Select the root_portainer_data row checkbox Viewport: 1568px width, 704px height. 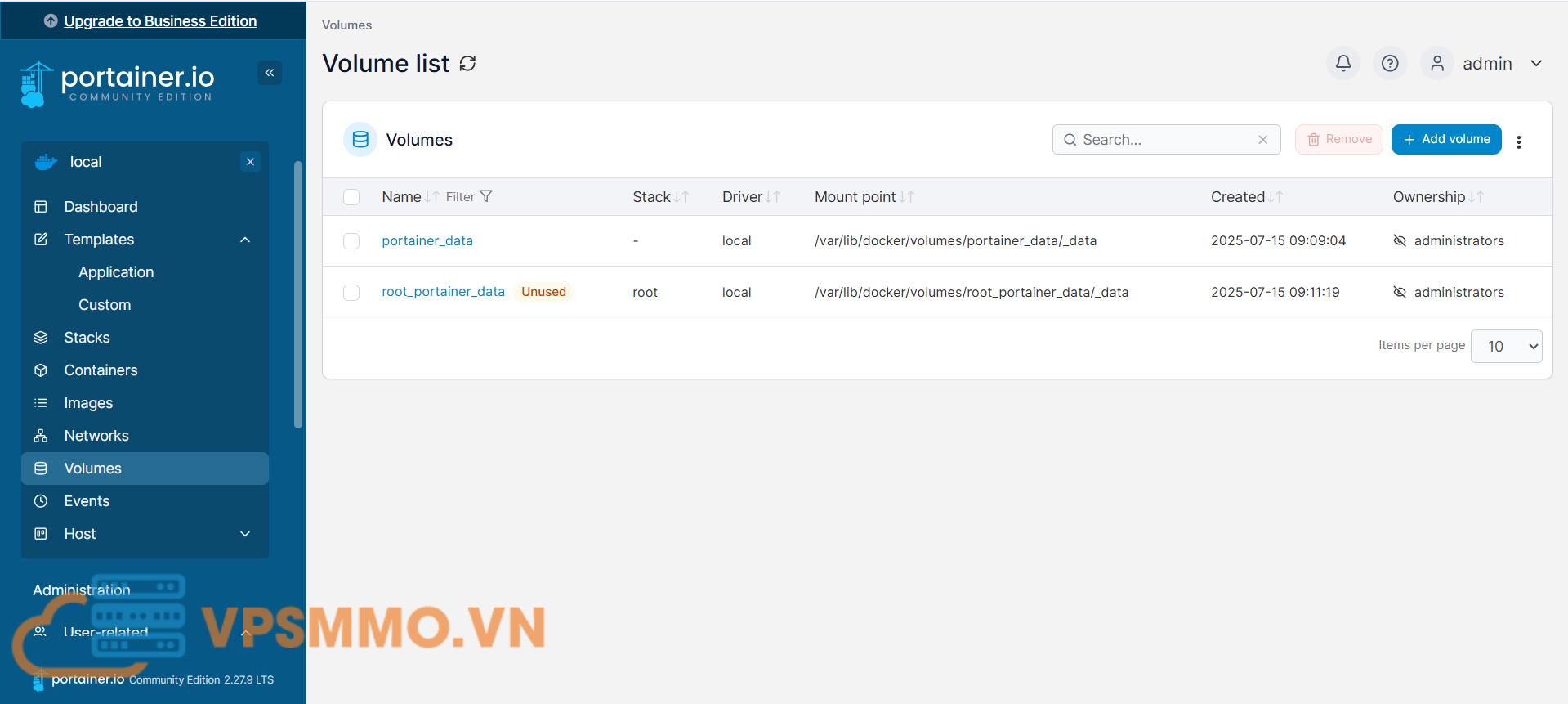[351, 293]
